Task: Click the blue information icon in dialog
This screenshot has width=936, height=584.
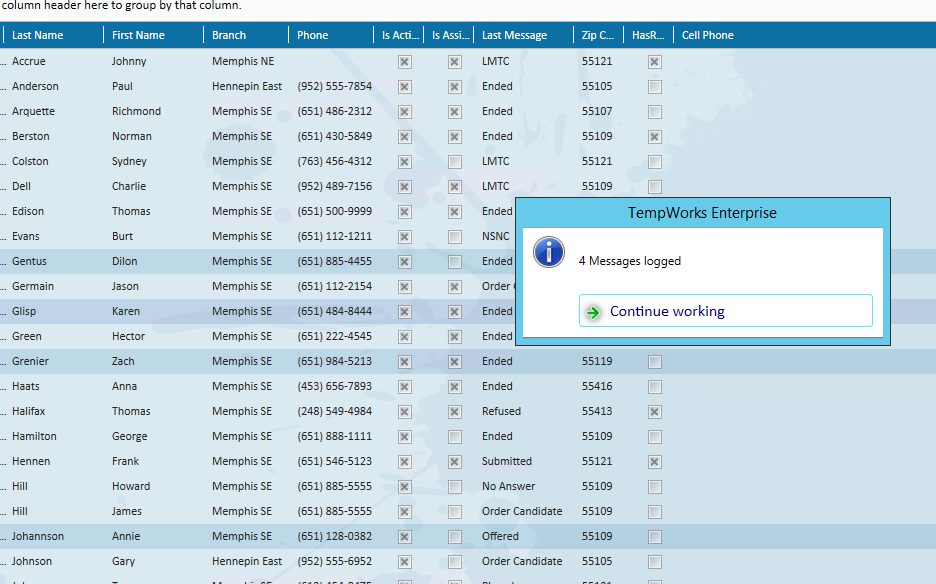Action: tap(549, 252)
